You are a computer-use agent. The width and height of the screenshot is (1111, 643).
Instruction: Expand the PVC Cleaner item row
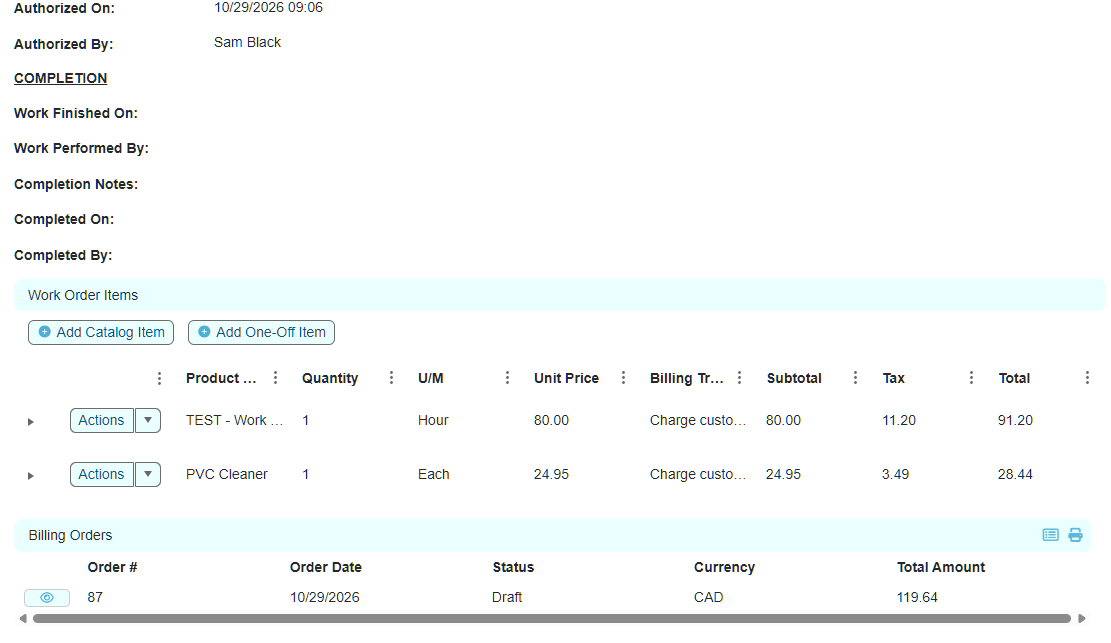[30, 476]
